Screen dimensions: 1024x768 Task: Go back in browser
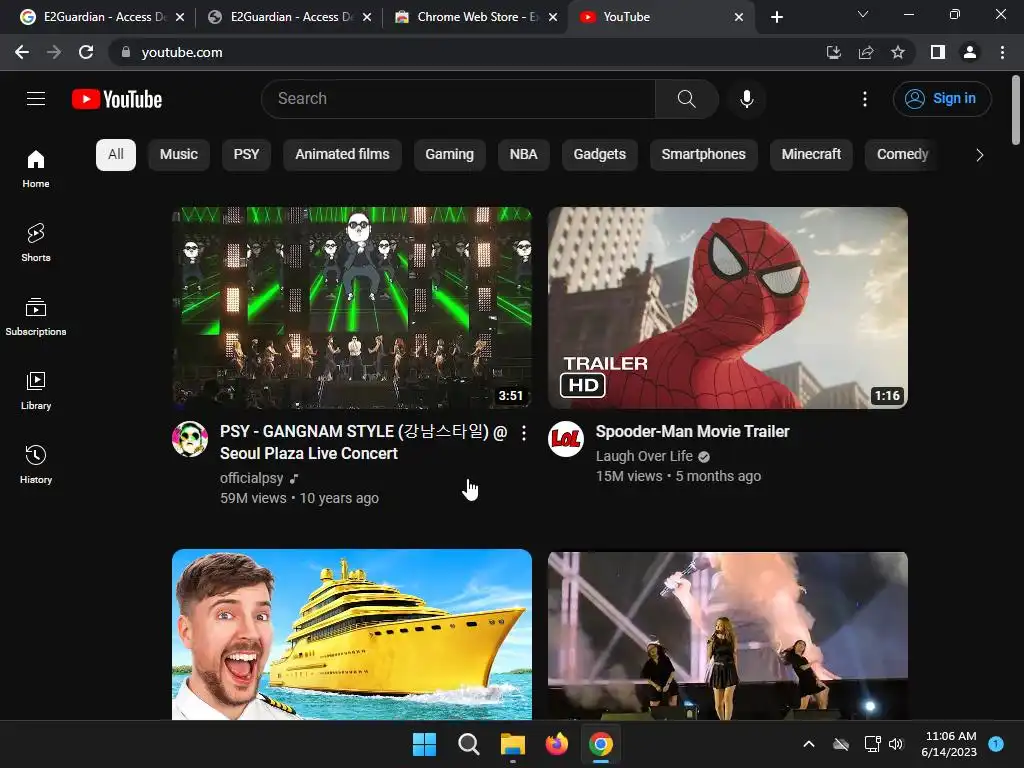[22, 52]
